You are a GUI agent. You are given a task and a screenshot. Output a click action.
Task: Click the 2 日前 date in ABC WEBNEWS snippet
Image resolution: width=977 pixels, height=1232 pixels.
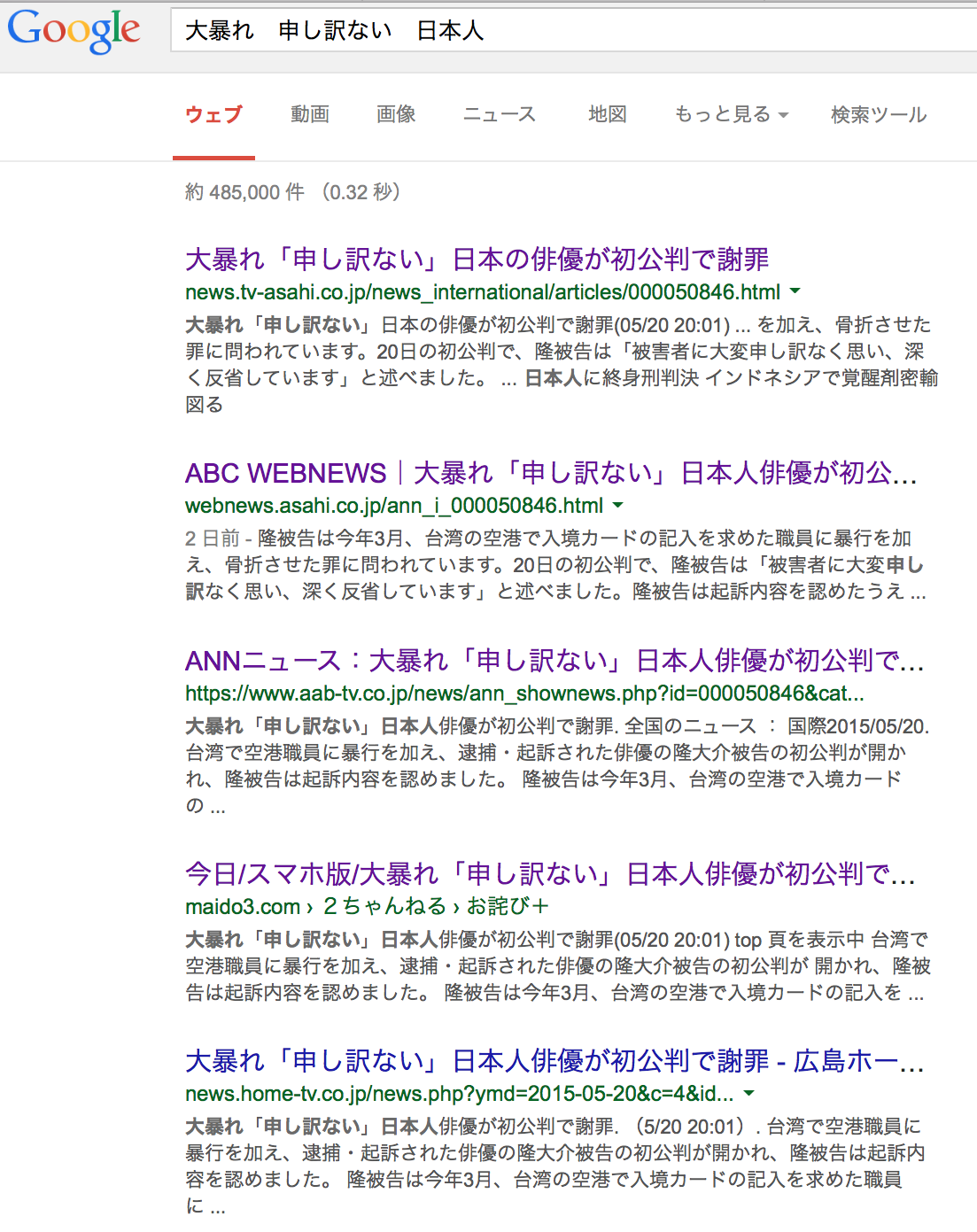213,538
